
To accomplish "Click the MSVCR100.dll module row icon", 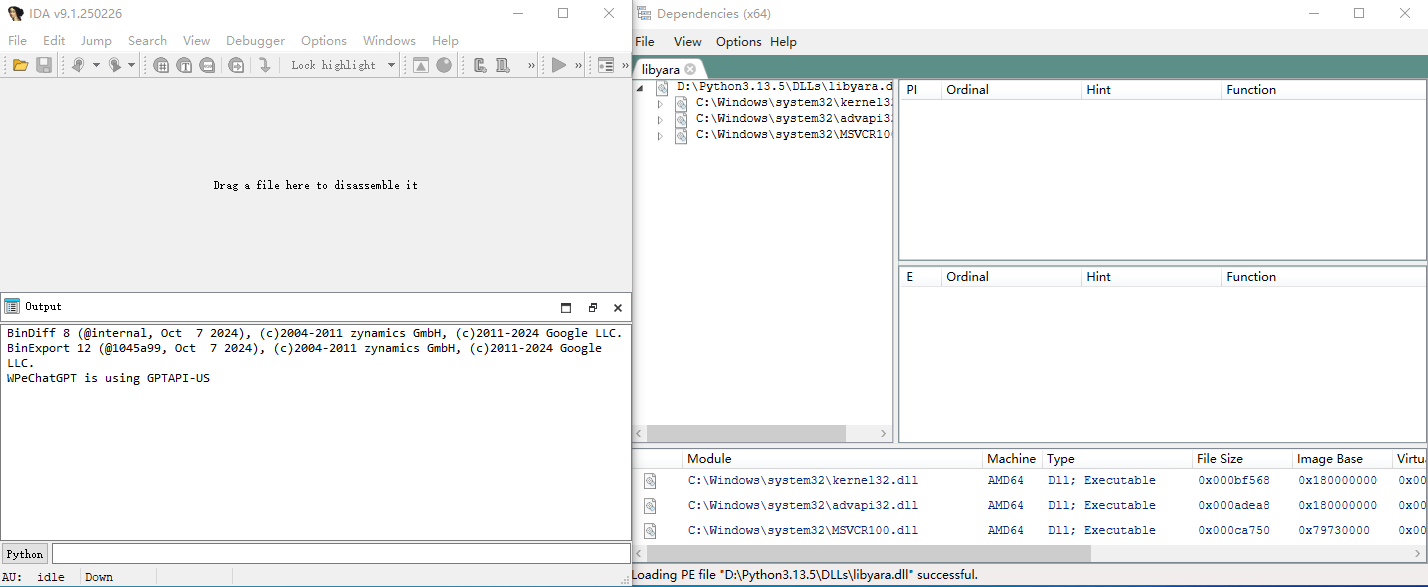I will point(650,531).
